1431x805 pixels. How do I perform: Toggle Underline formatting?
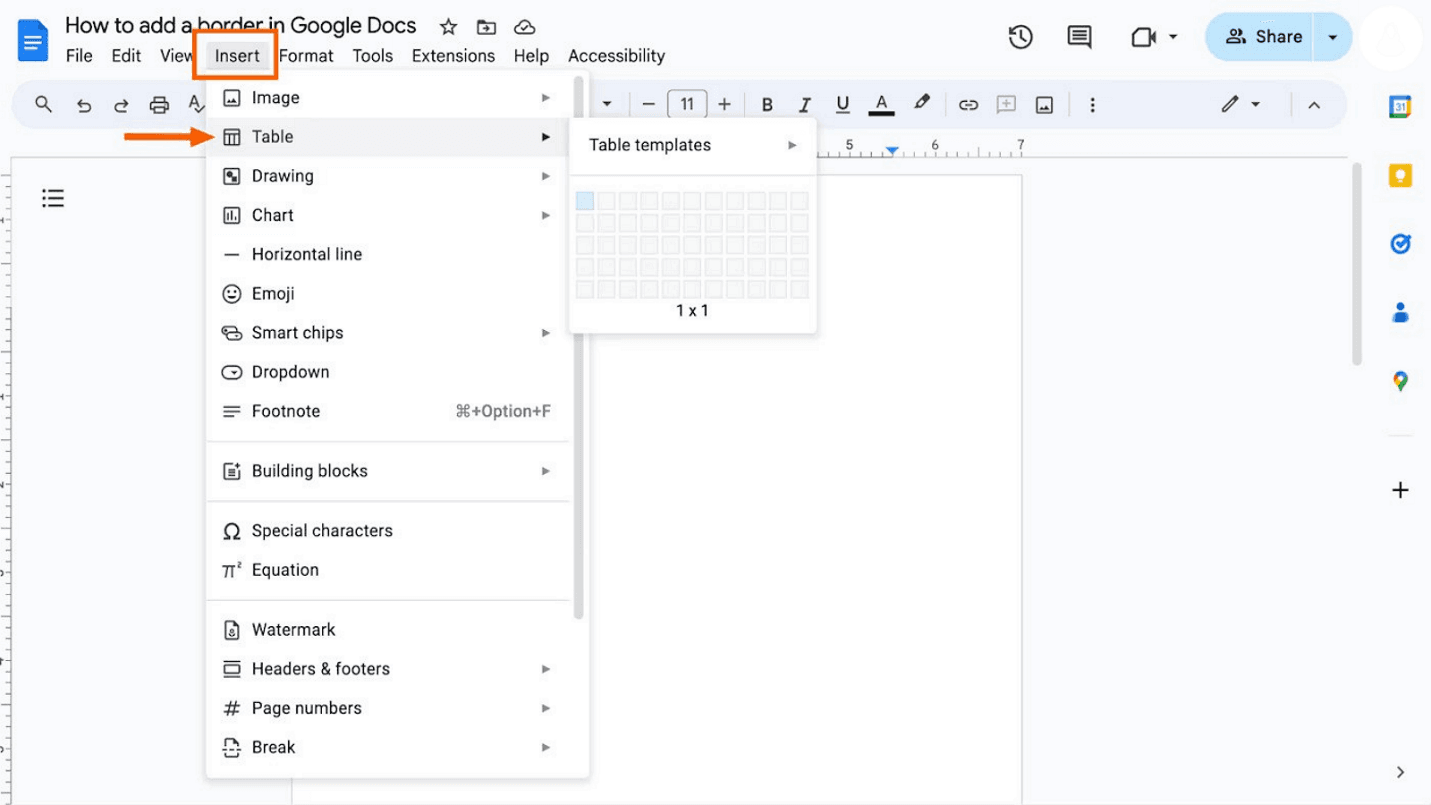point(843,104)
